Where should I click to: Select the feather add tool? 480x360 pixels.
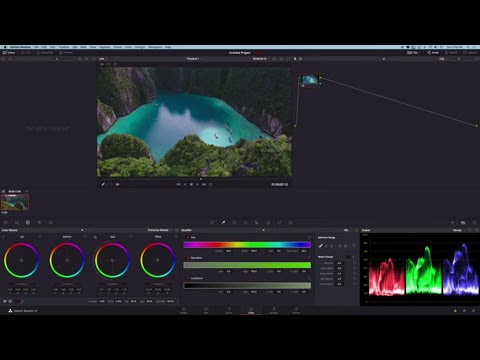point(346,246)
